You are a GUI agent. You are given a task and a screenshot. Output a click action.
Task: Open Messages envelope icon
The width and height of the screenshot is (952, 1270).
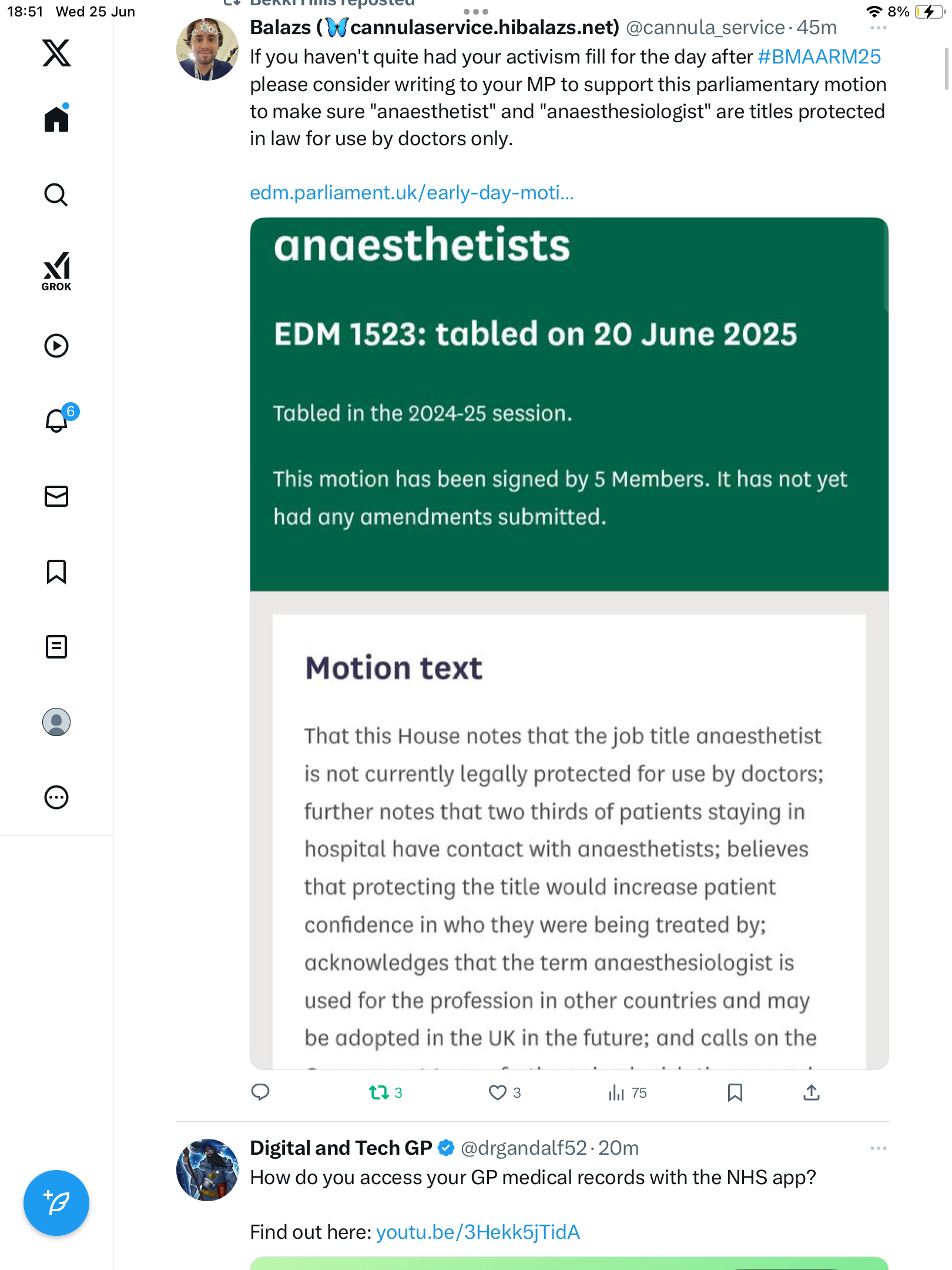coord(56,496)
